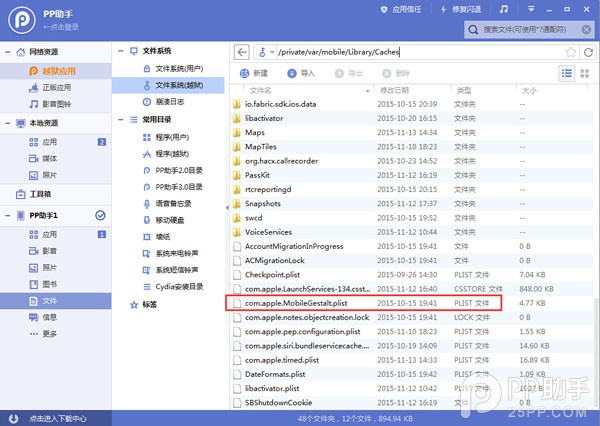Open local 媒体 item

(56, 158)
